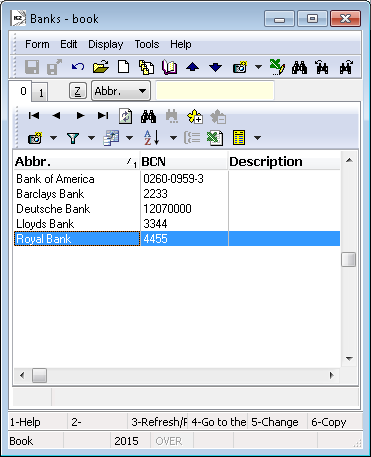
Task: Open dropdown arrow beside yellow columns icon
Action: (257, 138)
